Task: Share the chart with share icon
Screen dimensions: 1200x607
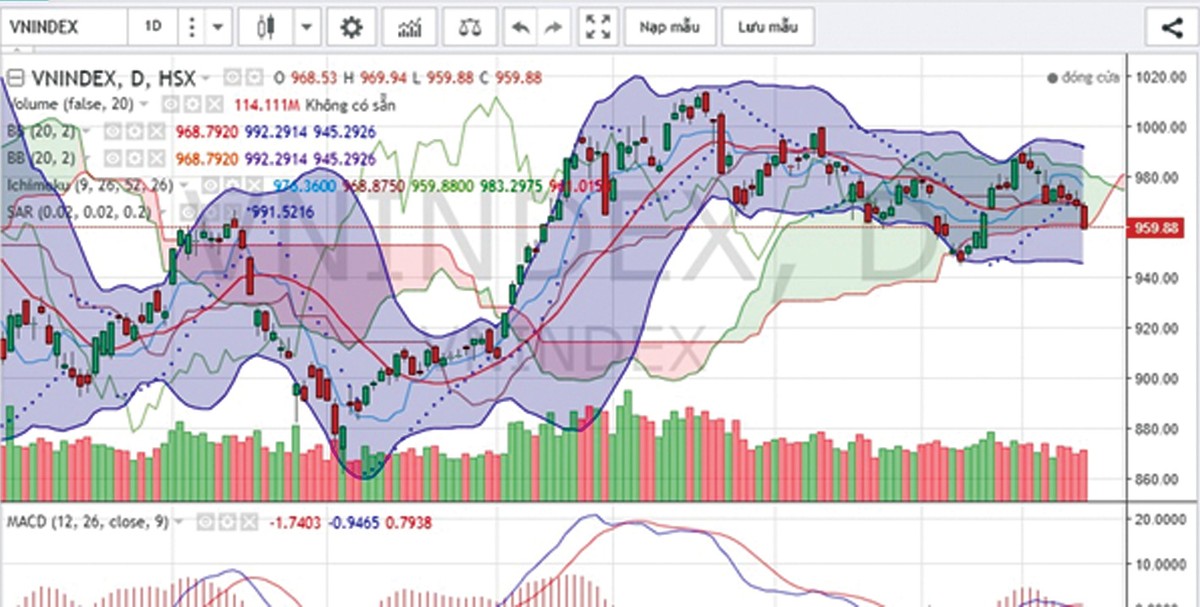Action: pos(1172,27)
